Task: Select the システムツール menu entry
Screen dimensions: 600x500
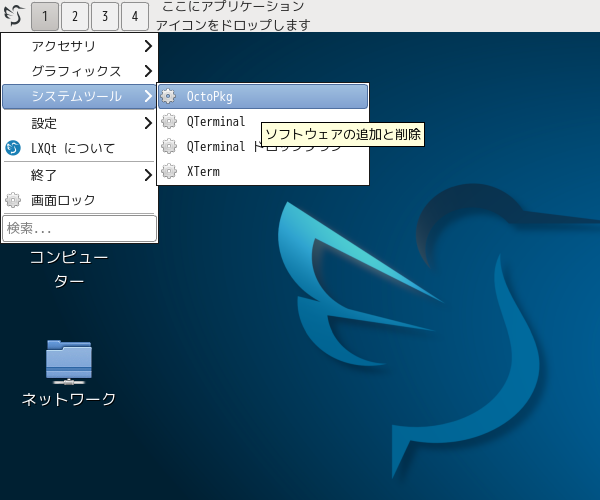Action: click(x=79, y=96)
